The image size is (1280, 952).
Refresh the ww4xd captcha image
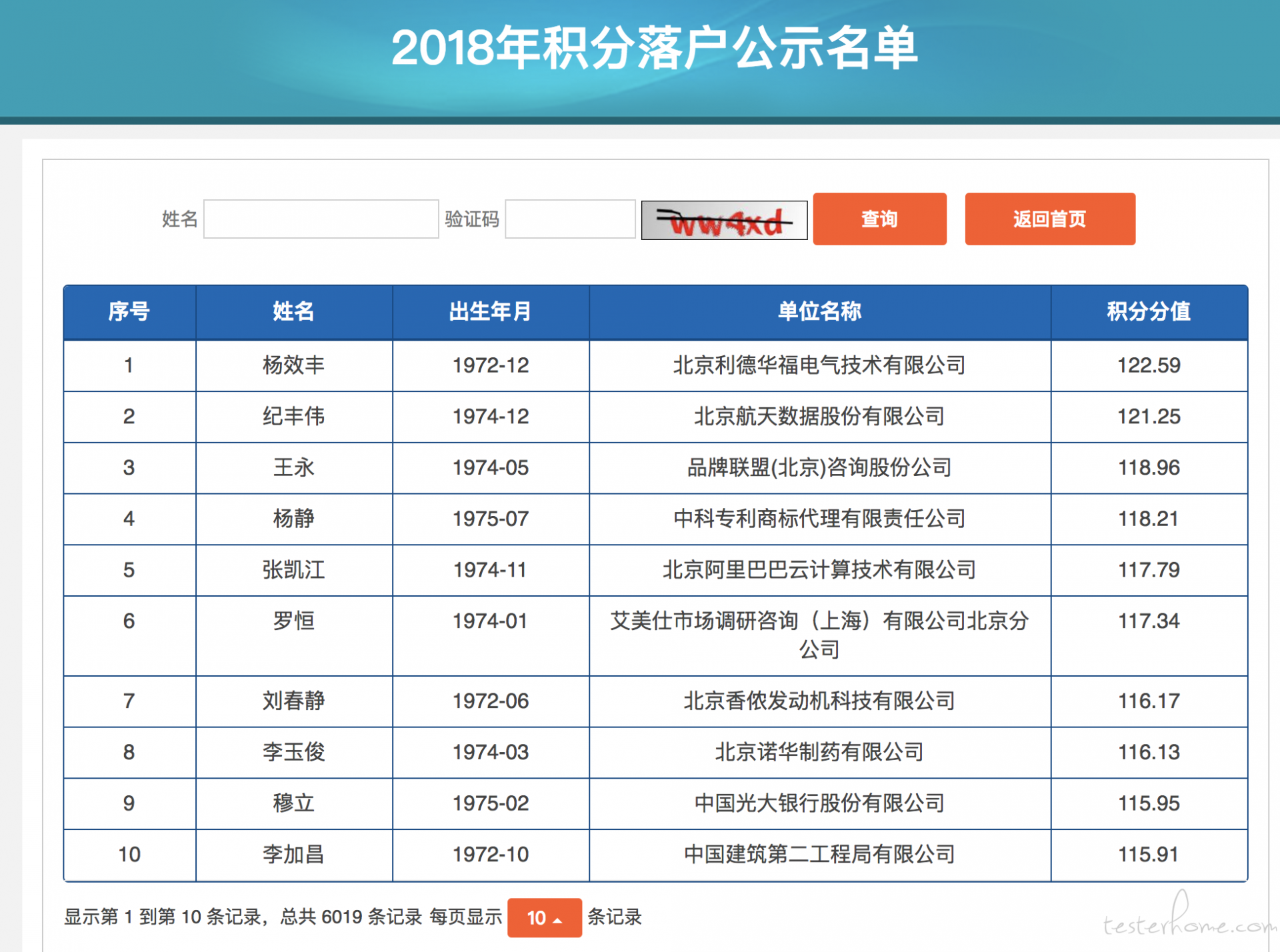tap(724, 220)
